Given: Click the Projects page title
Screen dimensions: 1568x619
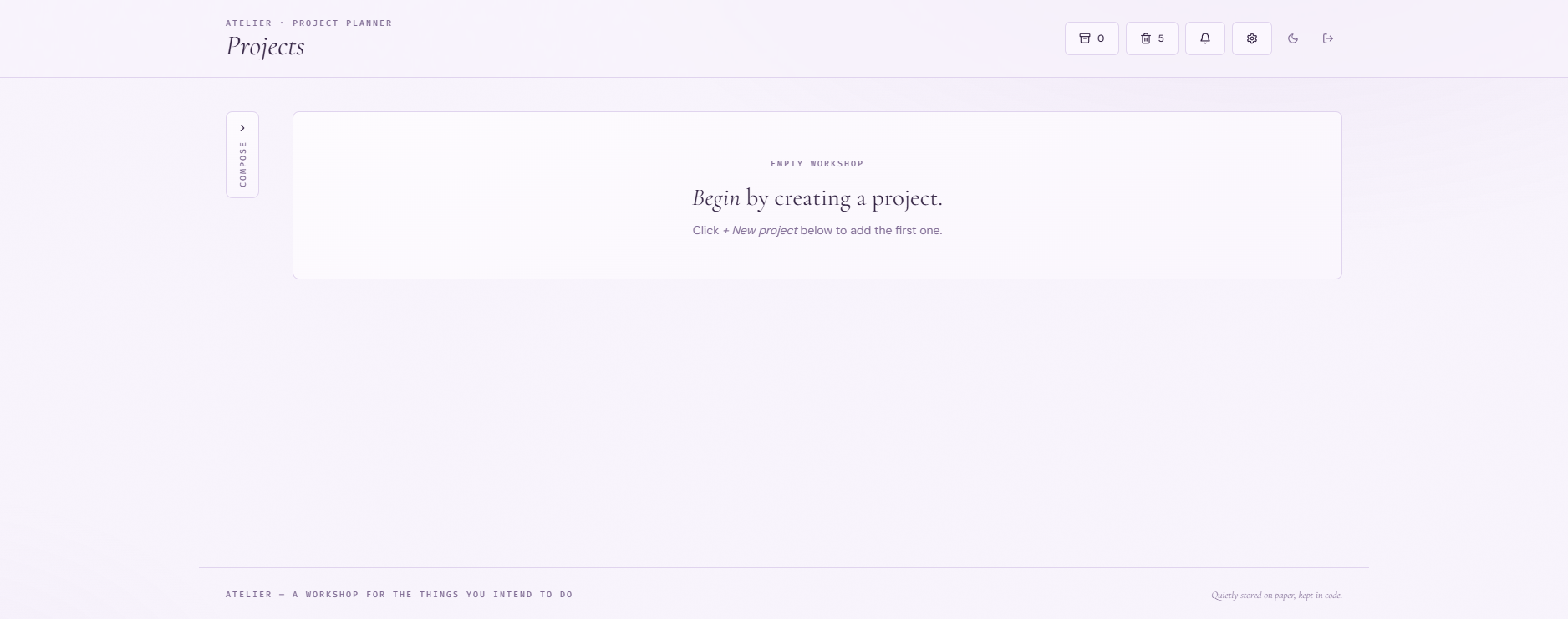Looking at the screenshot, I should [x=265, y=47].
